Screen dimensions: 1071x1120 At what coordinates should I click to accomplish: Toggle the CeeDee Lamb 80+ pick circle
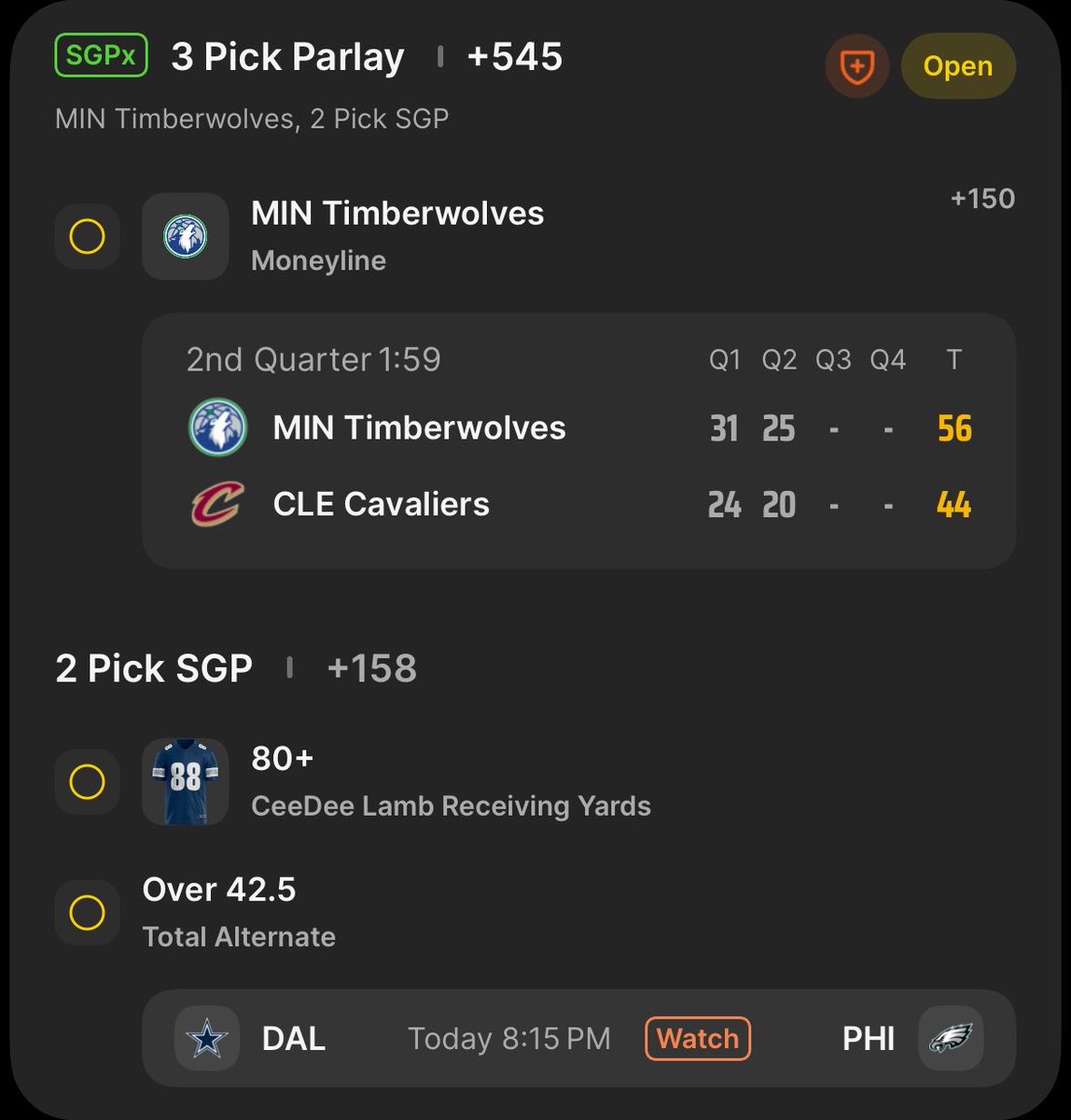coord(88,781)
